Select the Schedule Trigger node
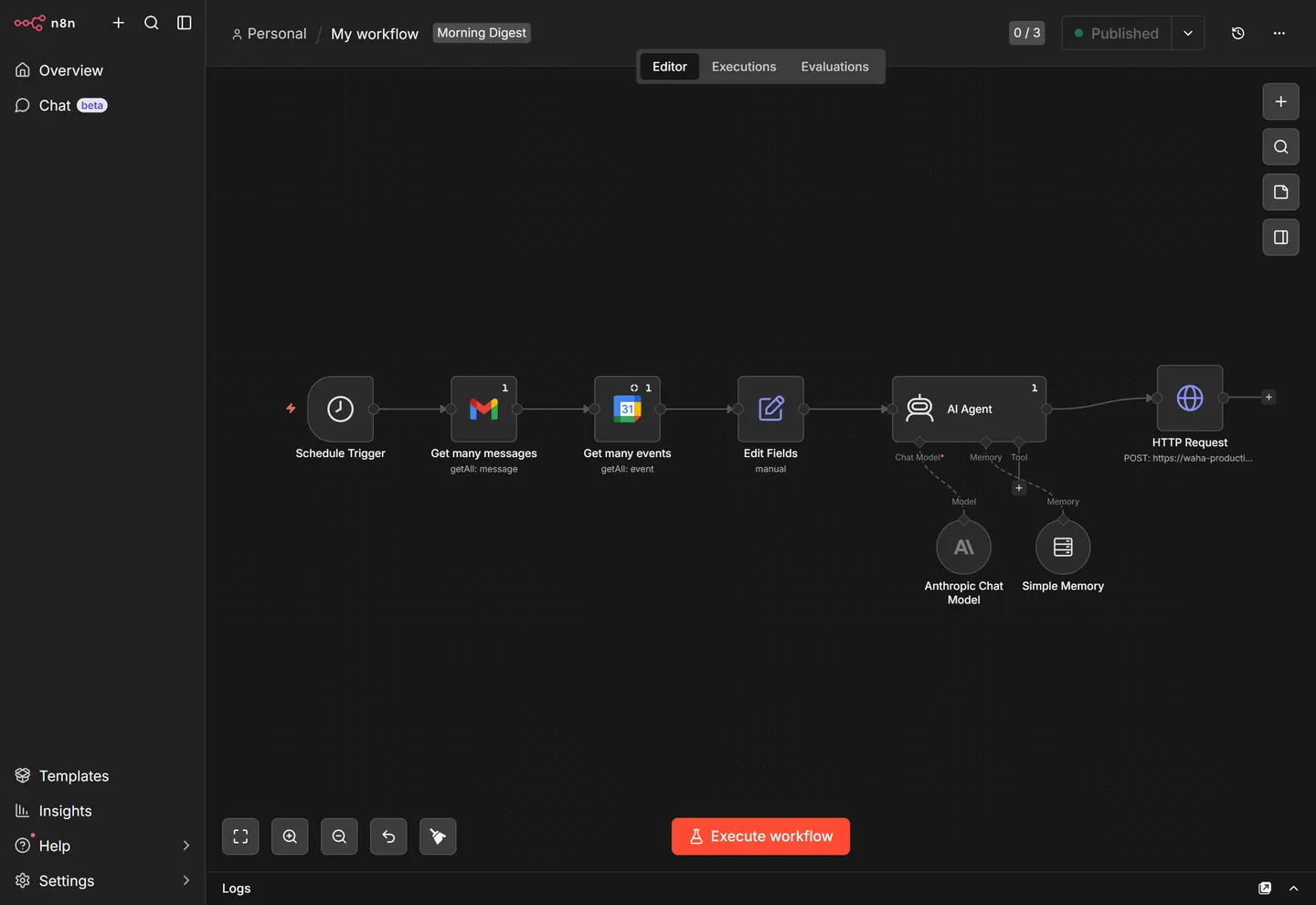1316x905 pixels. 341,409
